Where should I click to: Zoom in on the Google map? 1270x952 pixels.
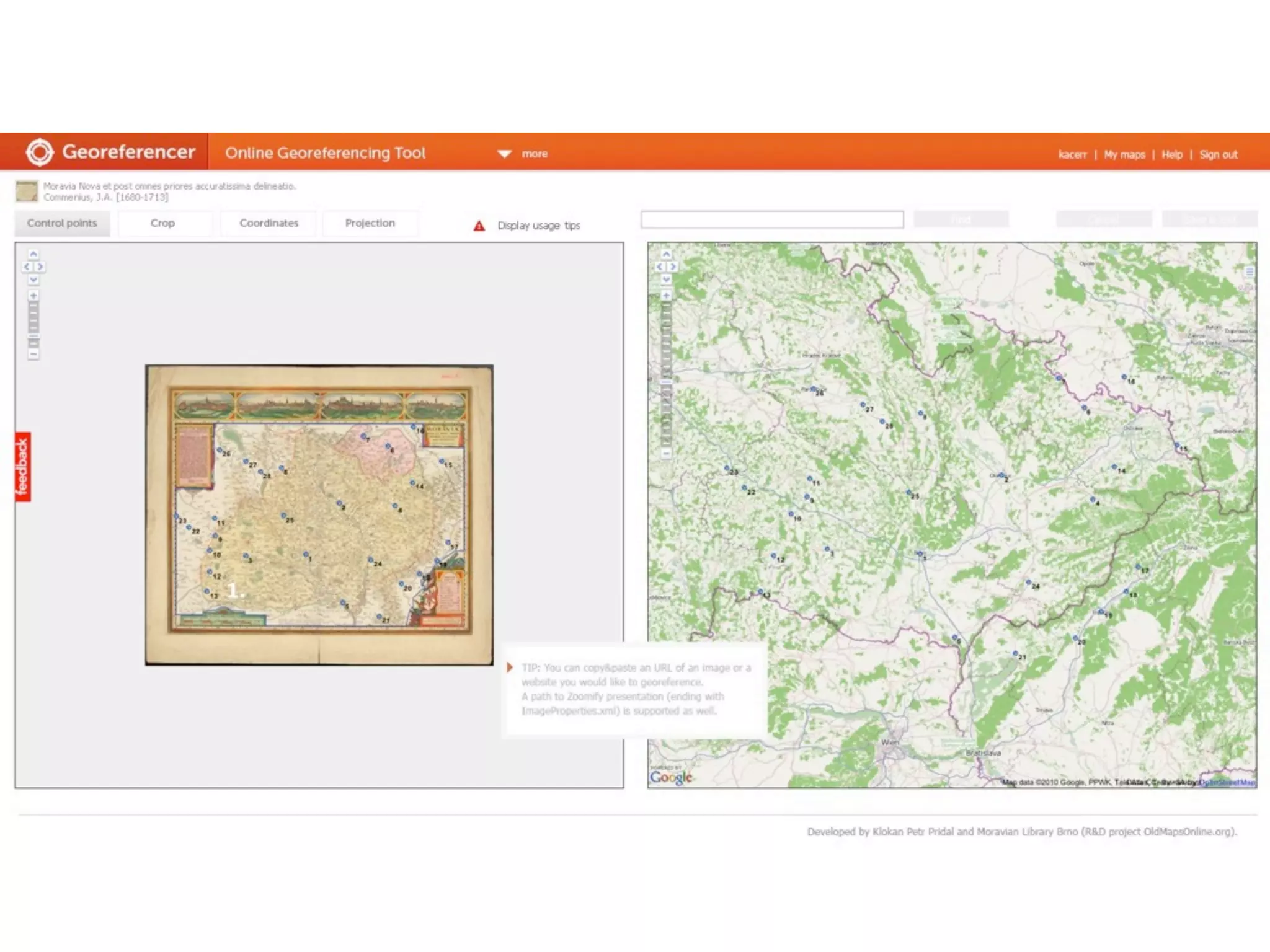pos(666,296)
